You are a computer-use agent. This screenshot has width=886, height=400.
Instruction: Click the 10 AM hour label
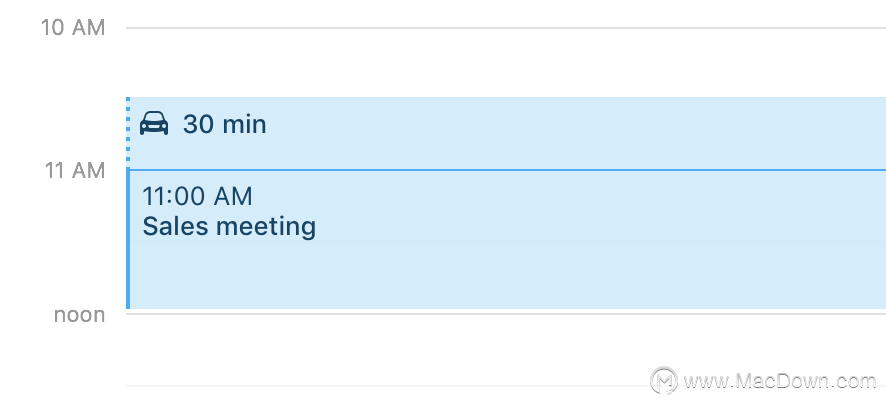[73, 27]
